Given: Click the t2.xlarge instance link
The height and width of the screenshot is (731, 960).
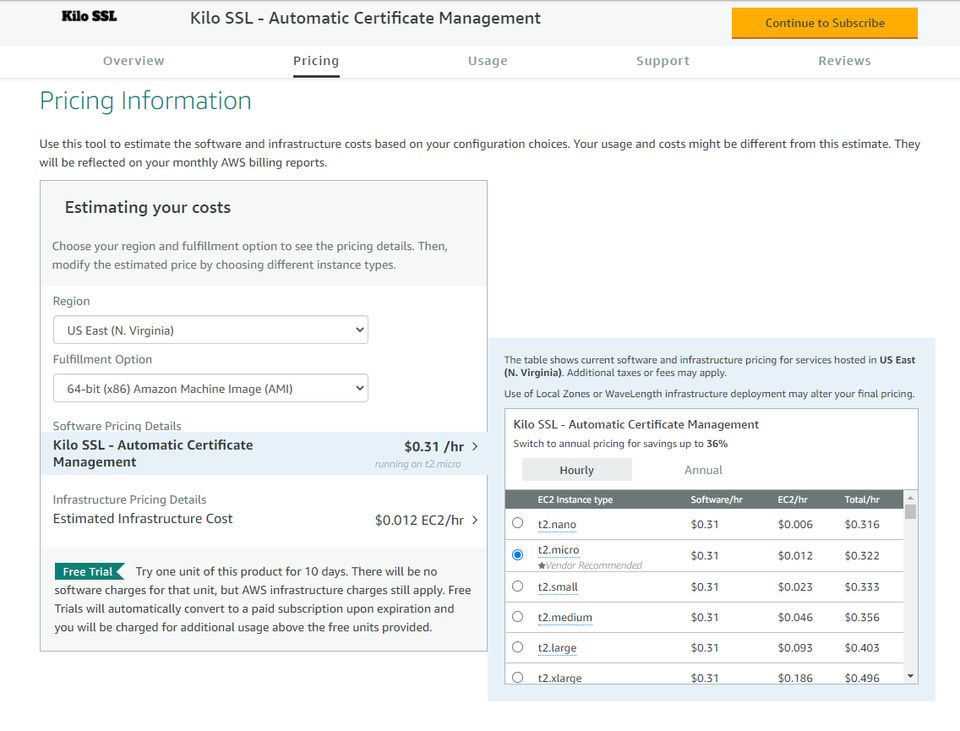Looking at the screenshot, I should click(x=560, y=678).
